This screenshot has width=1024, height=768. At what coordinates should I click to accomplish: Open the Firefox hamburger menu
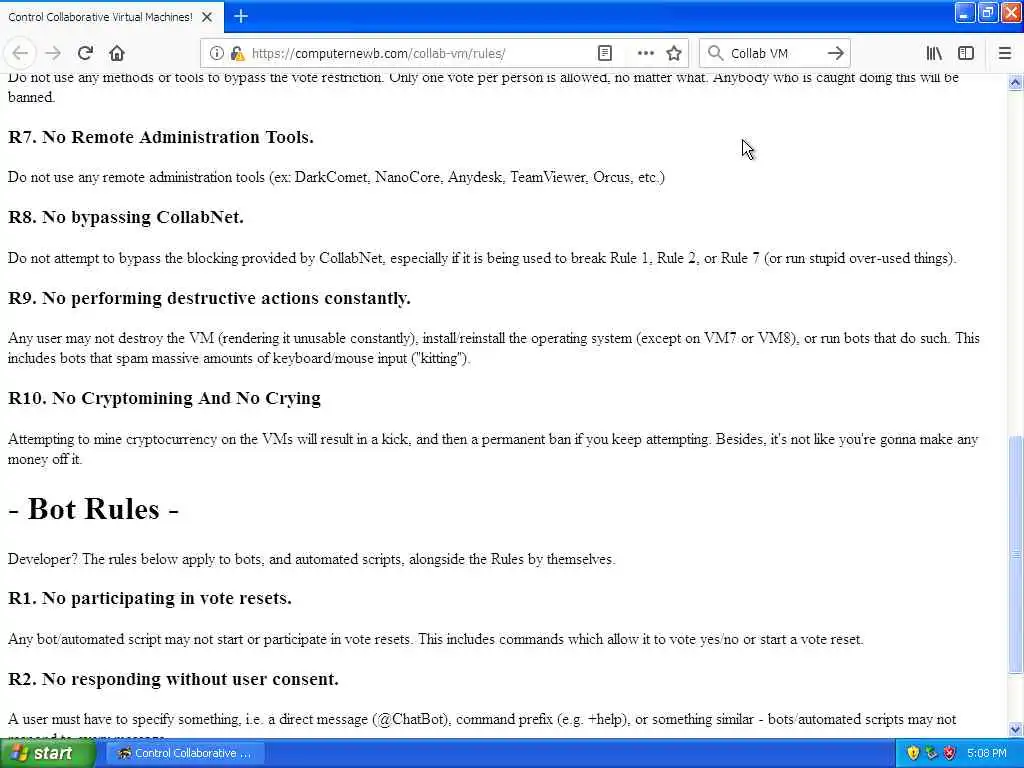click(1004, 54)
